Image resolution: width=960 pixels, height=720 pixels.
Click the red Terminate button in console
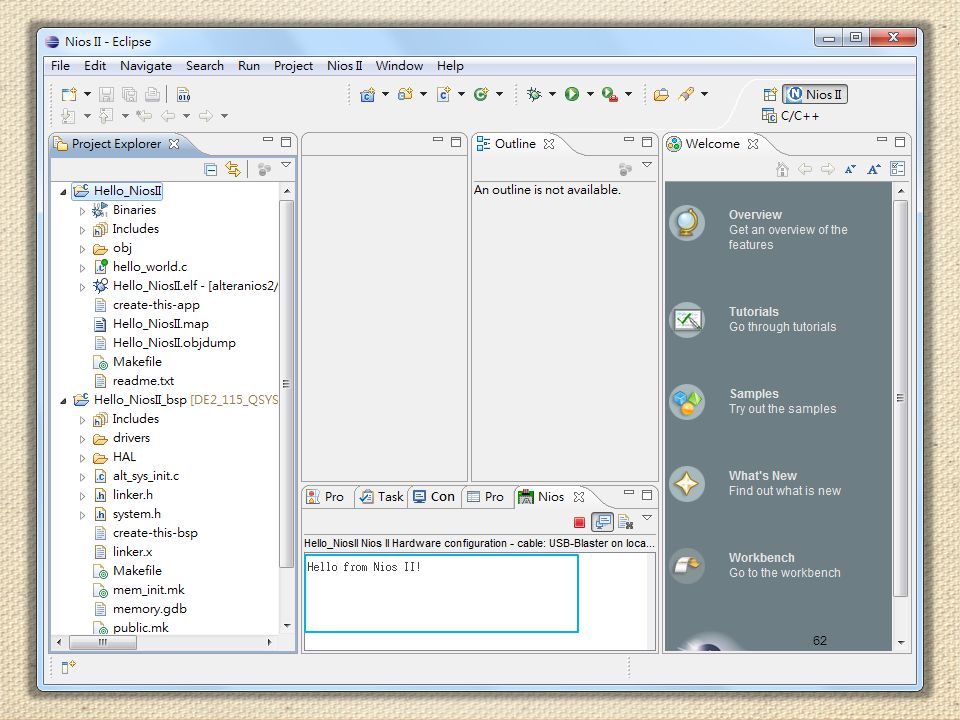(579, 522)
